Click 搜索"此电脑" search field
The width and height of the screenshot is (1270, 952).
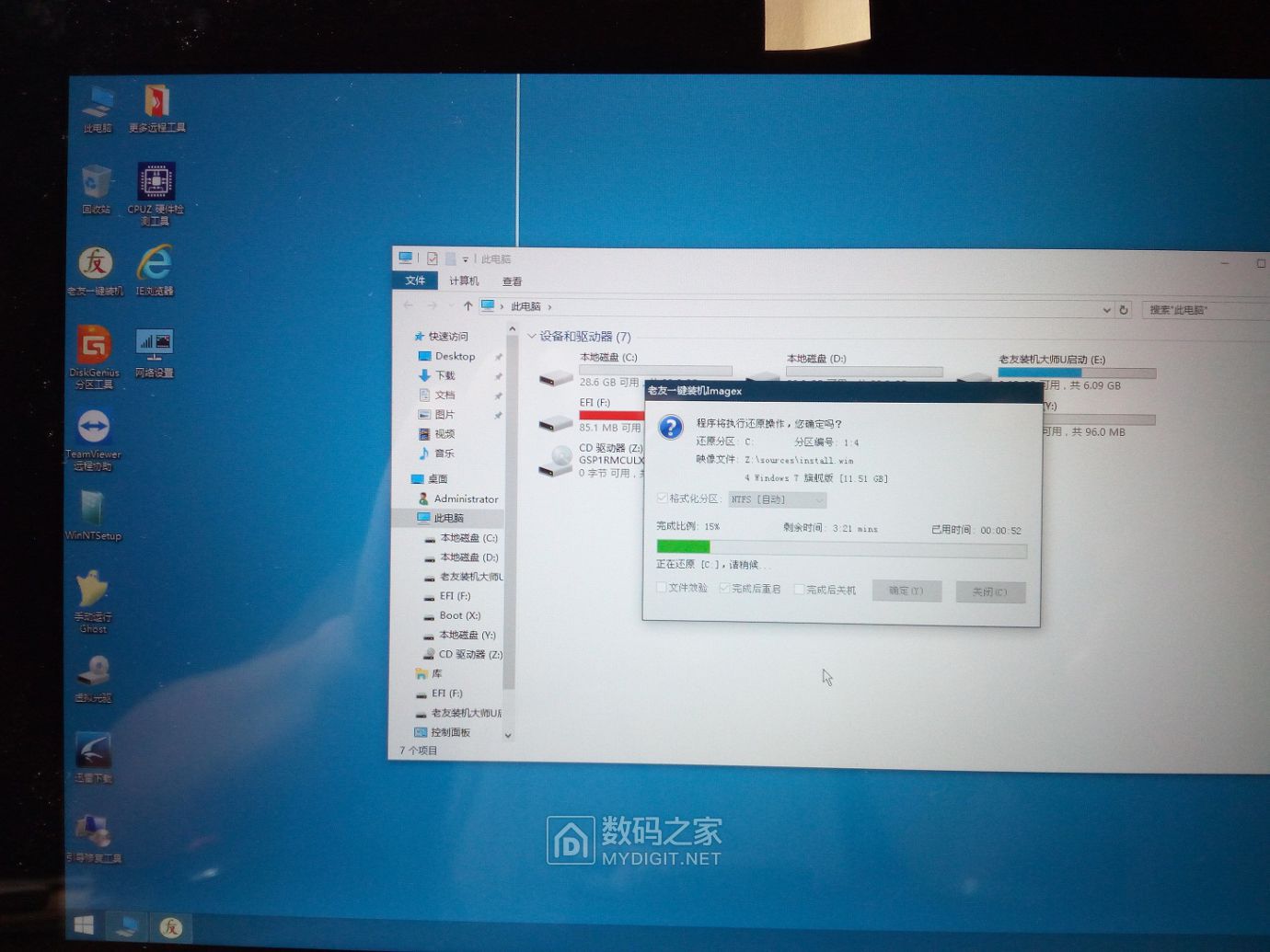point(1206,310)
